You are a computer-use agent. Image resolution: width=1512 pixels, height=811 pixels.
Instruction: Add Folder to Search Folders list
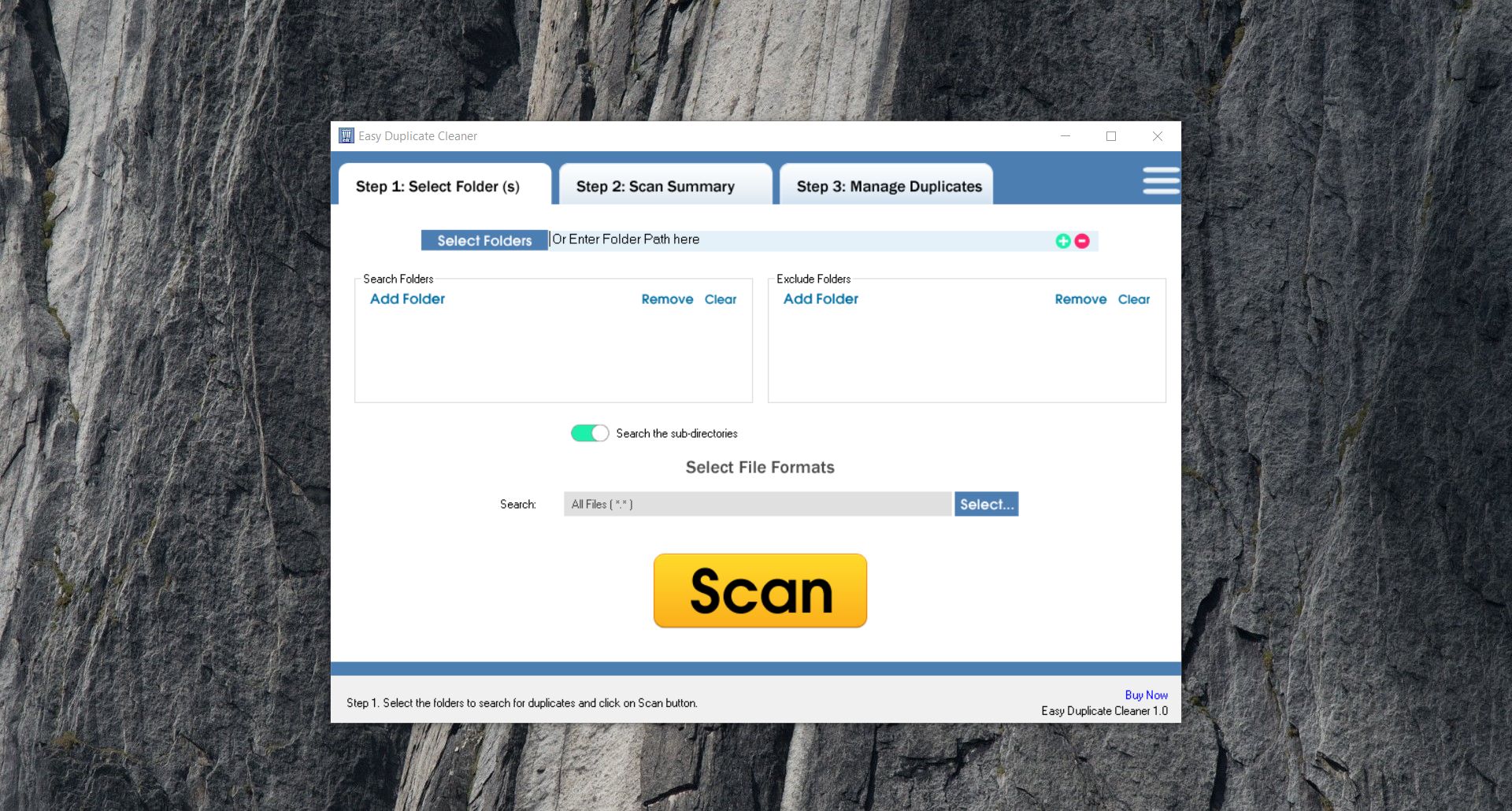(407, 299)
